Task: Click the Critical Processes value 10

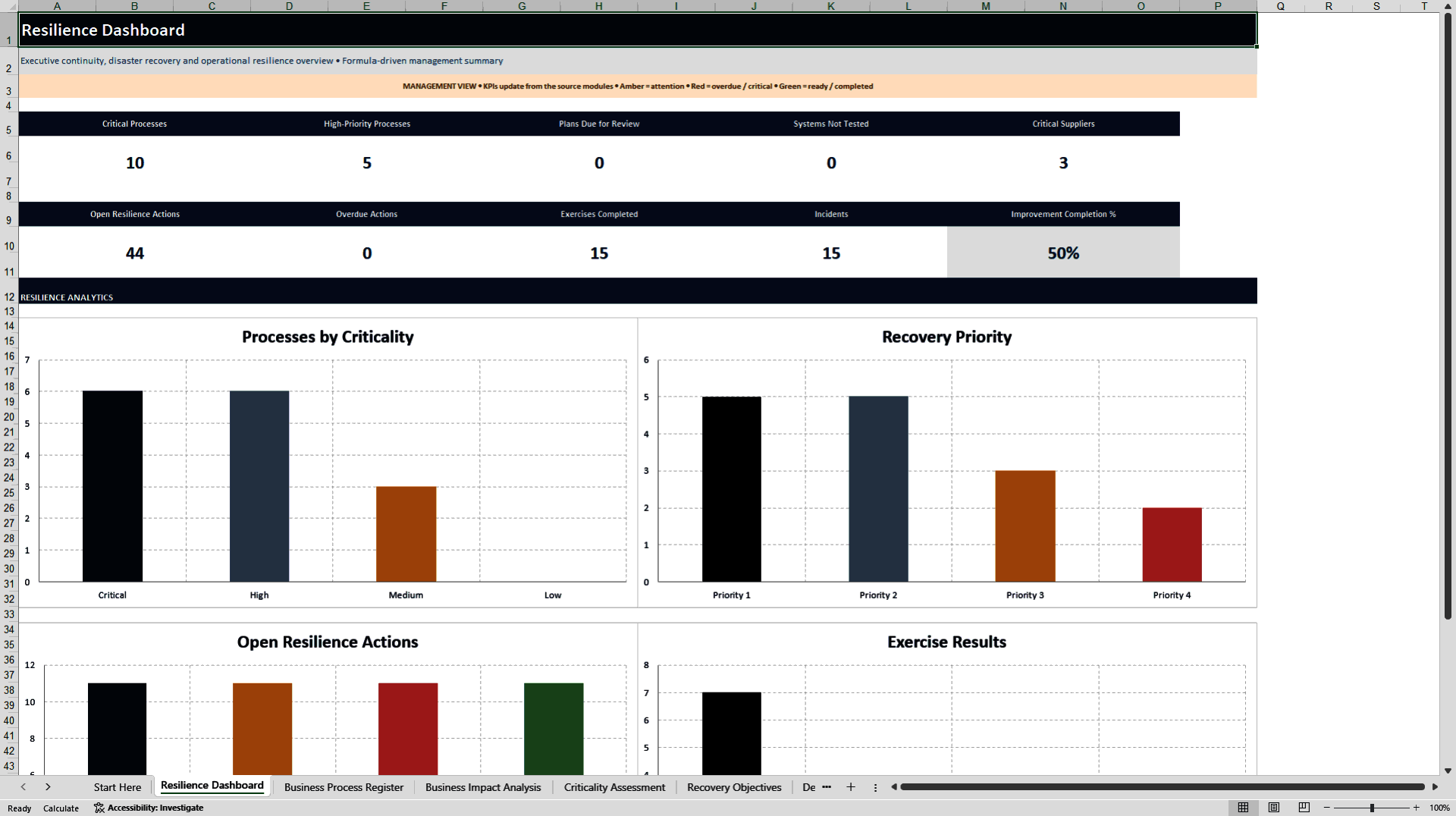Action: 135,163
